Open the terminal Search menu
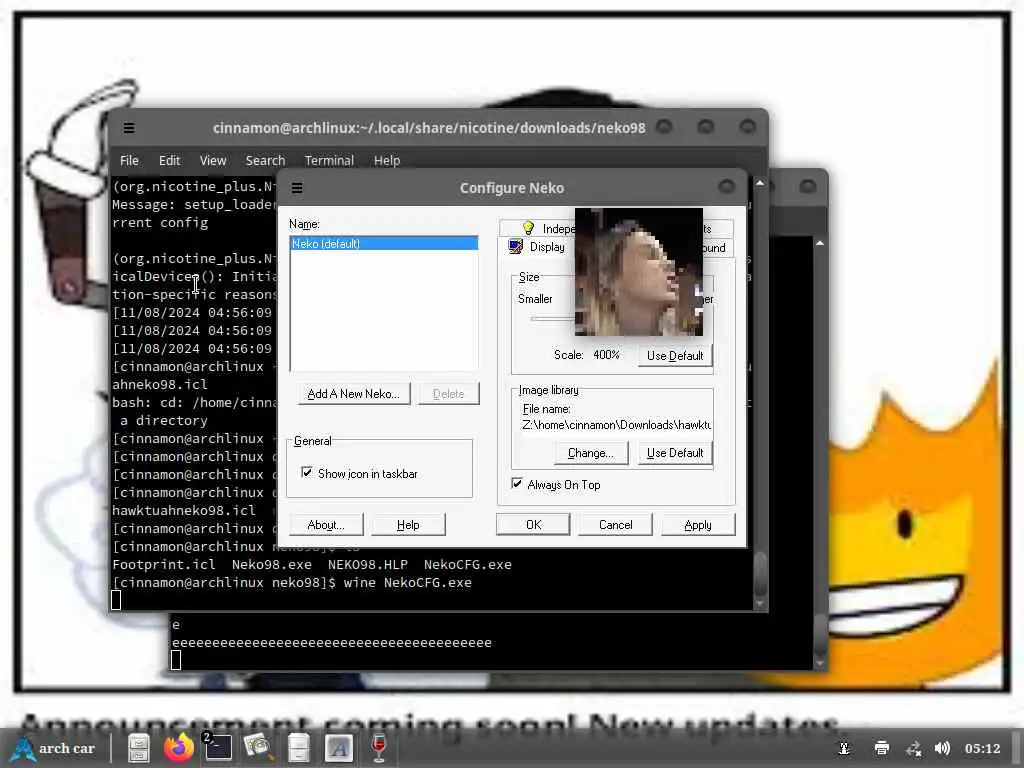 pyautogui.click(x=265, y=161)
